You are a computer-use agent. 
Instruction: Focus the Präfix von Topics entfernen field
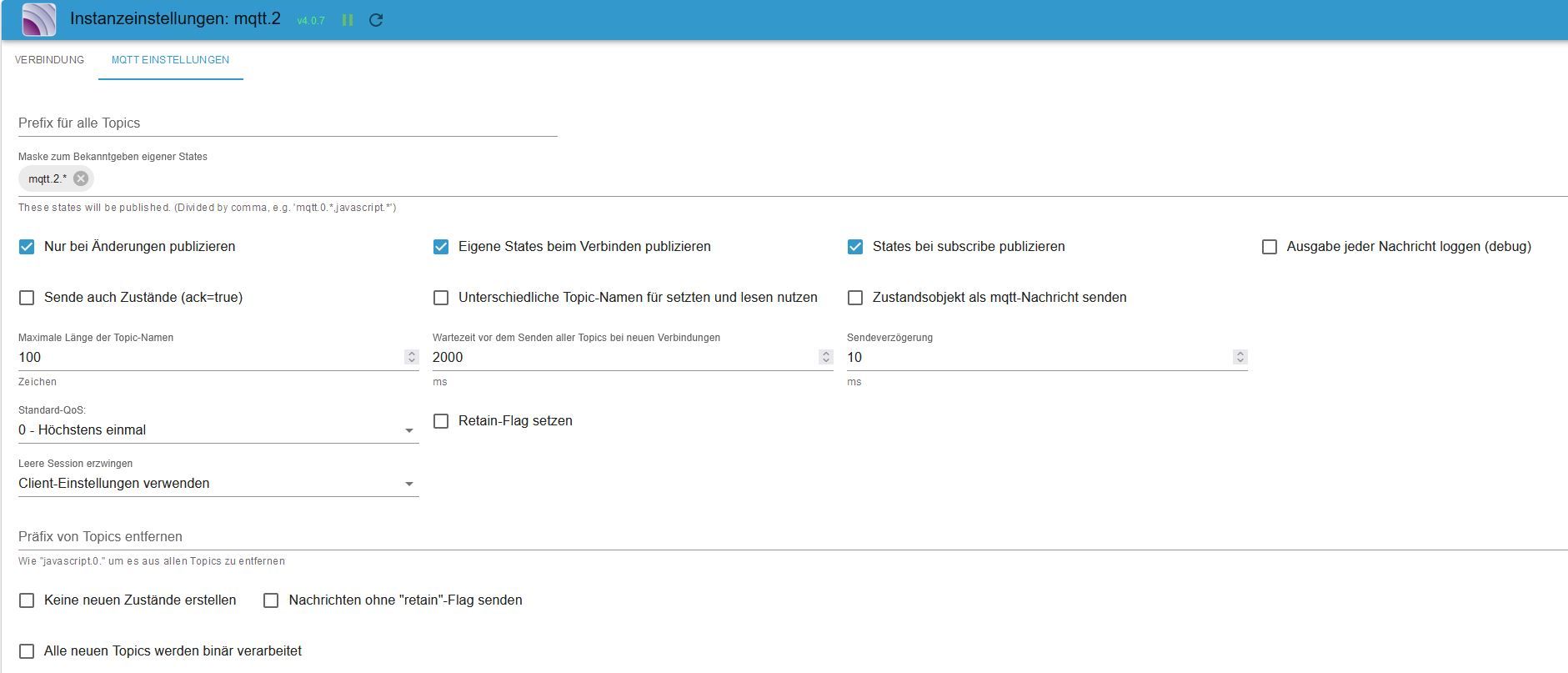coord(793,536)
